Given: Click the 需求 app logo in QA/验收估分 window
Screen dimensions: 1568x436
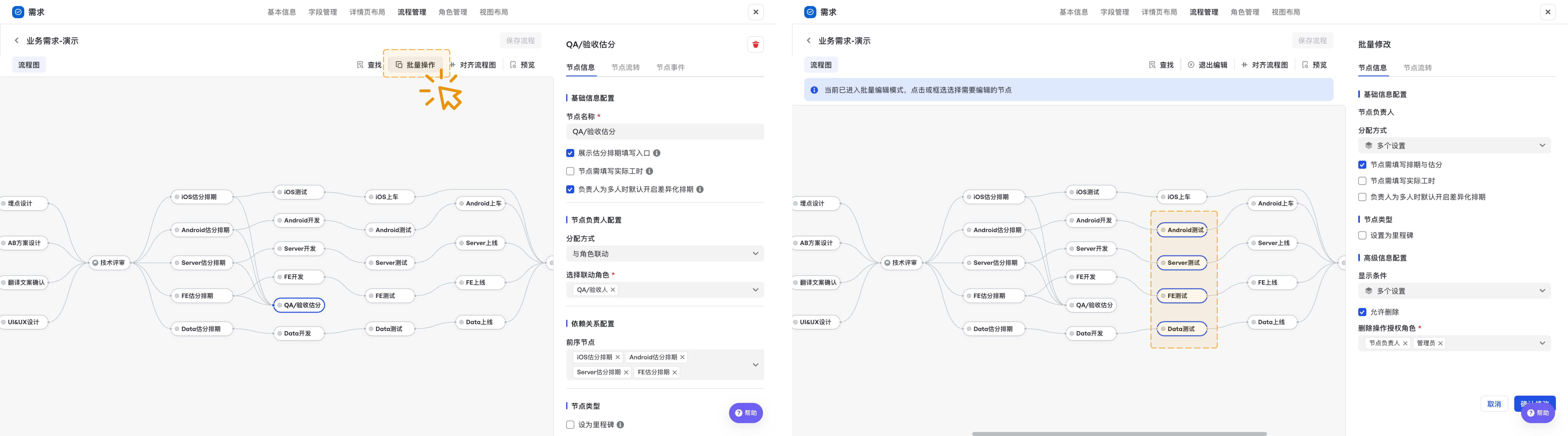Looking at the screenshot, I should coord(18,12).
